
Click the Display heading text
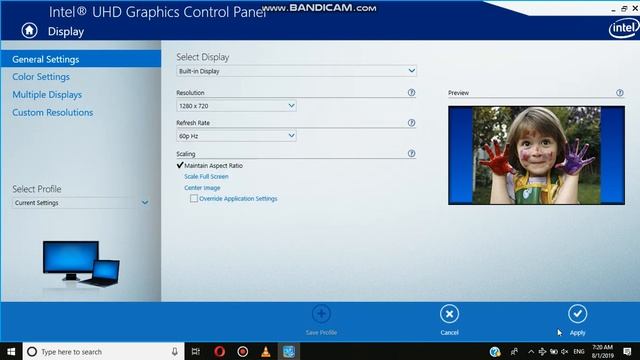[66, 31]
